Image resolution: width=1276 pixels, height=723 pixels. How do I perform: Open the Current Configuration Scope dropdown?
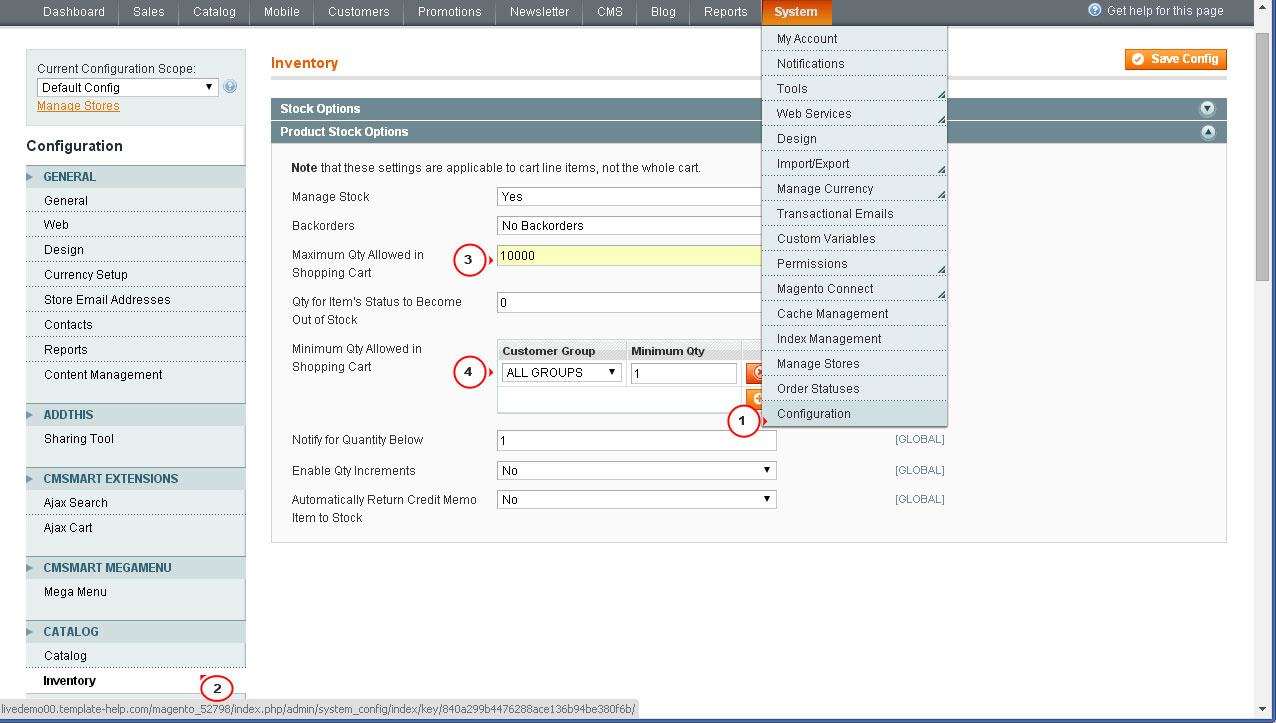tap(127, 88)
